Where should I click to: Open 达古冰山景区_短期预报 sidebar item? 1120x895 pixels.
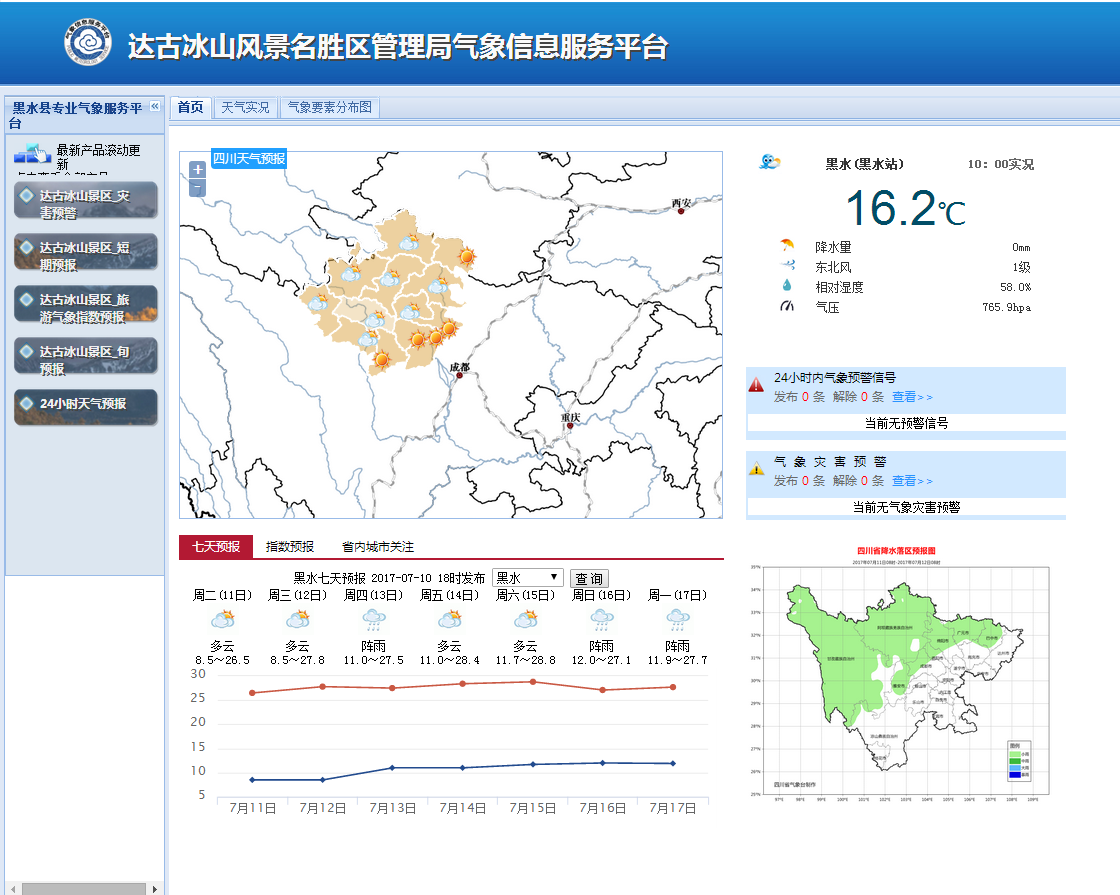click(86, 252)
